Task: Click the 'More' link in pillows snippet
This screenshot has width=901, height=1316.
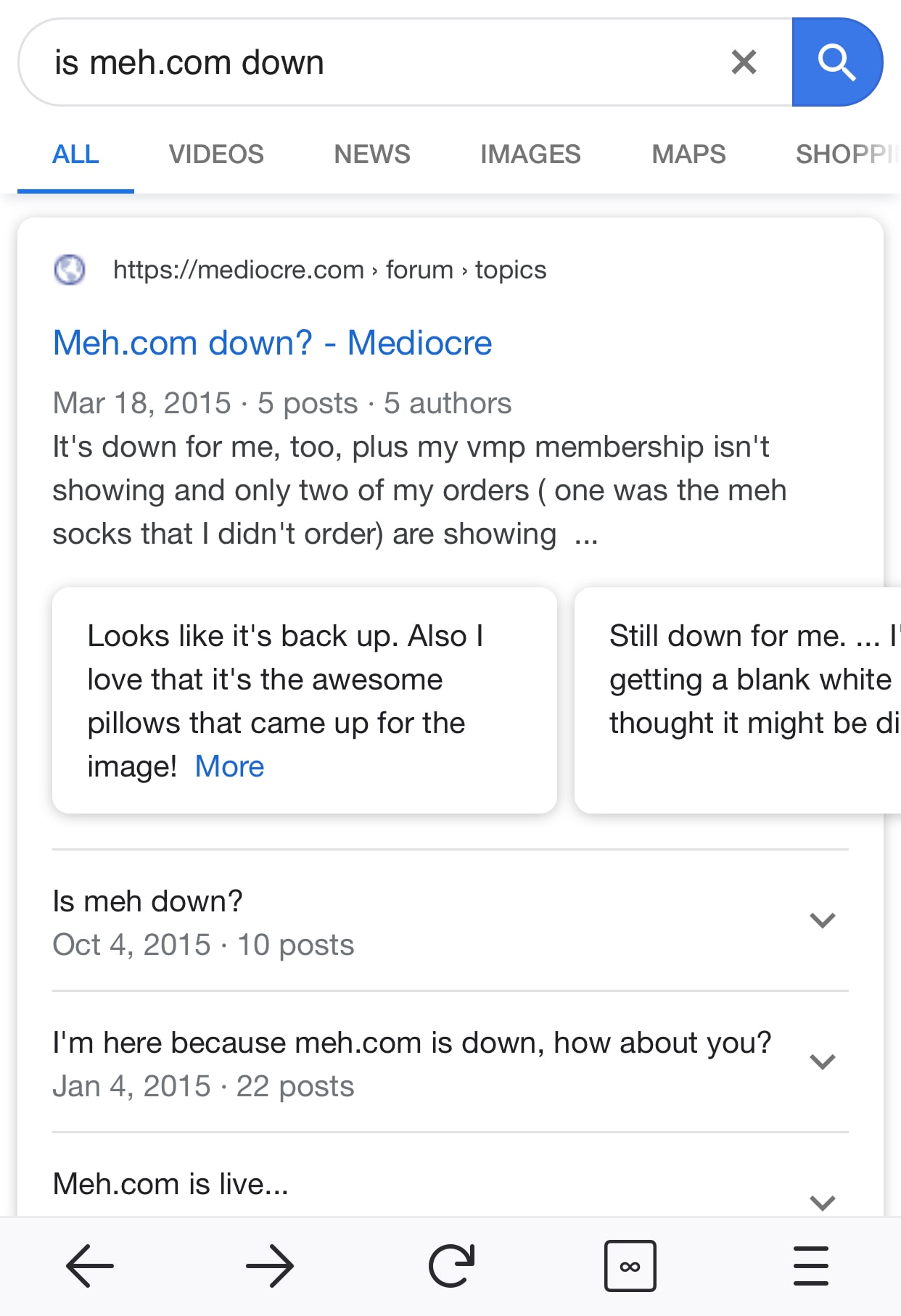Action: [x=229, y=766]
